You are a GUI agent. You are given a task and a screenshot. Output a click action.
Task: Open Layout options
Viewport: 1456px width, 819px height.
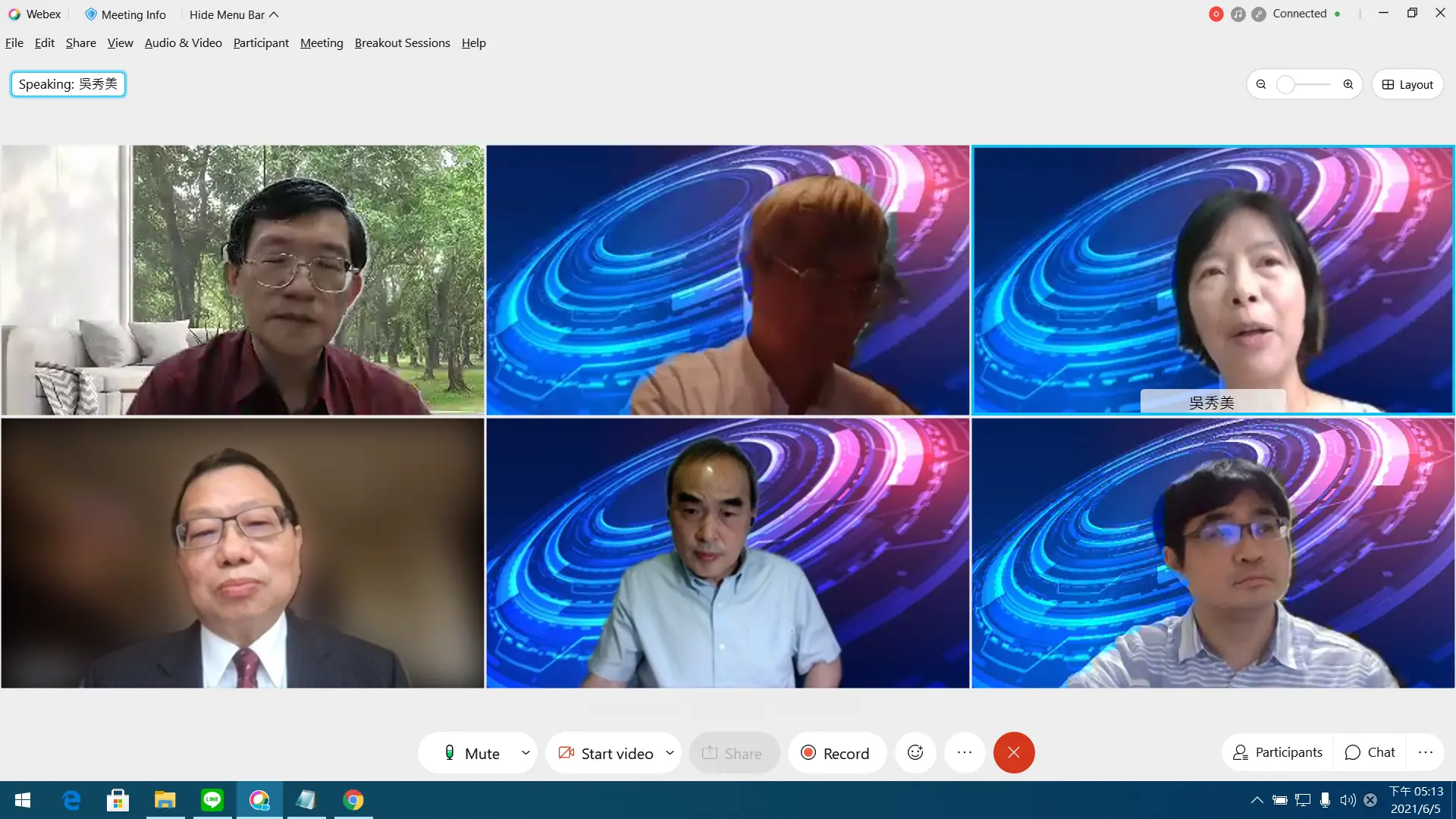coord(1407,84)
